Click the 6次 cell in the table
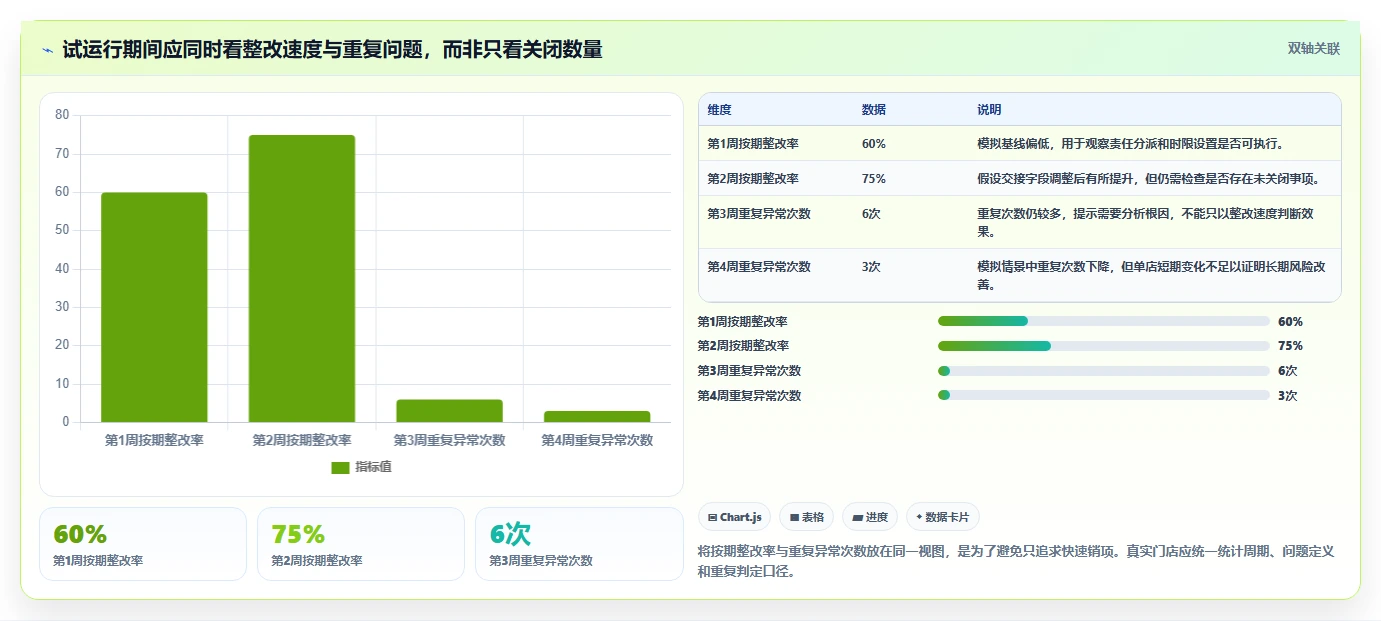The height and width of the screenshot is (621, 1381). (871, 214)
